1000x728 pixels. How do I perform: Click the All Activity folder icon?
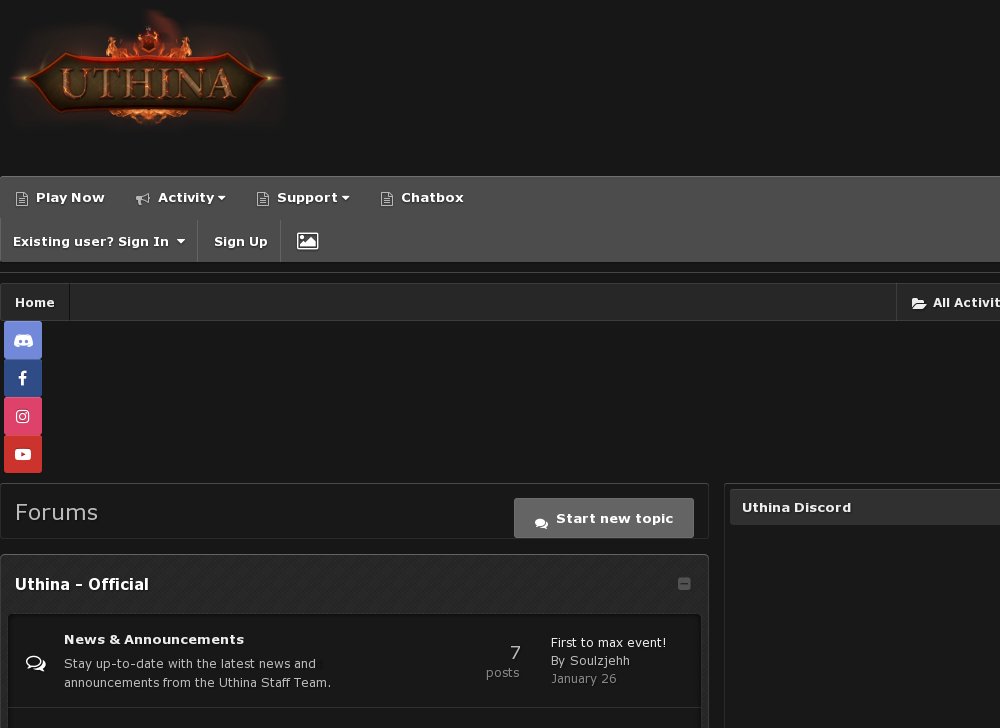click(918, 303)
